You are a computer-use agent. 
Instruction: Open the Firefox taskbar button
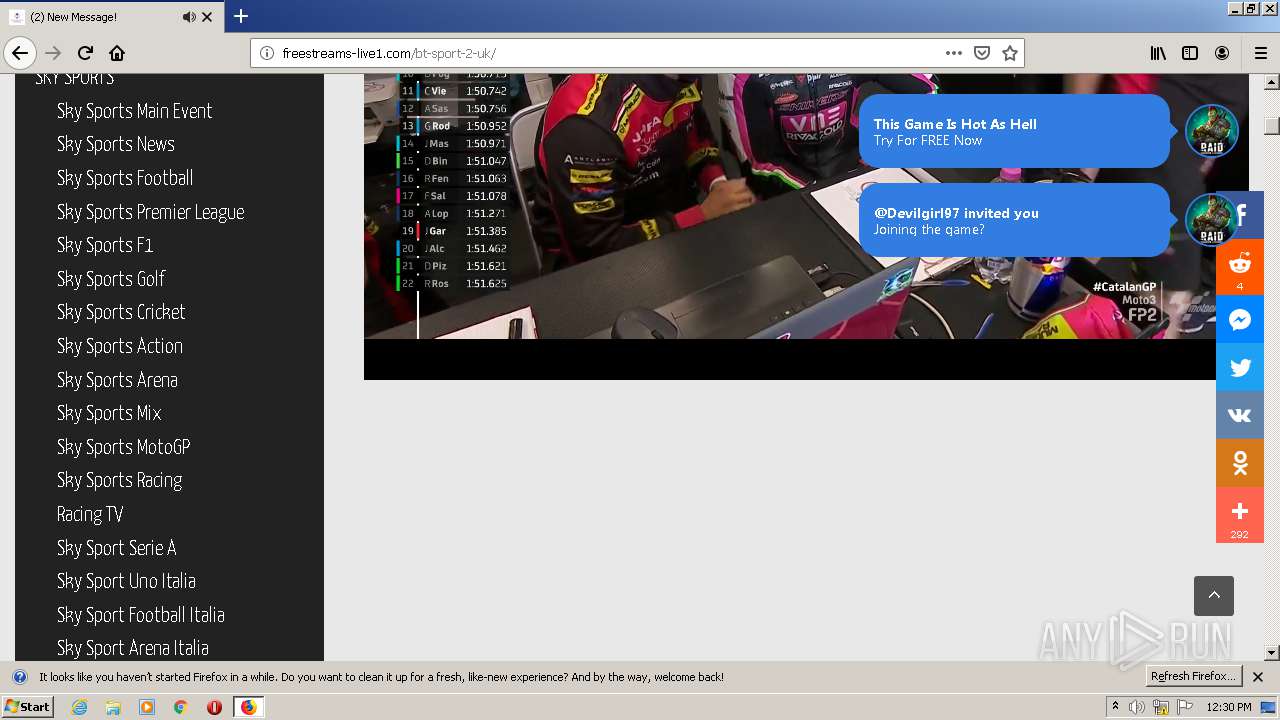[248, 707]
